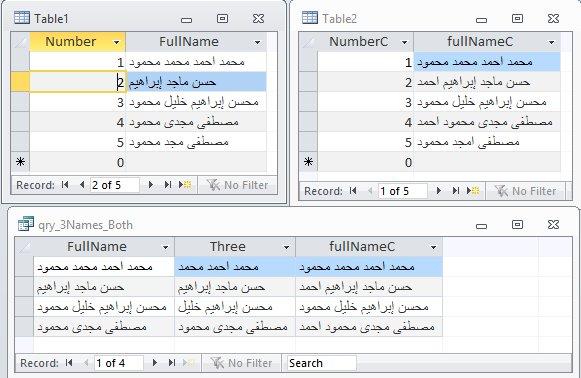Select row 4 selector in Table1
This screenshot has width=581, height=378.
[20, 122]
